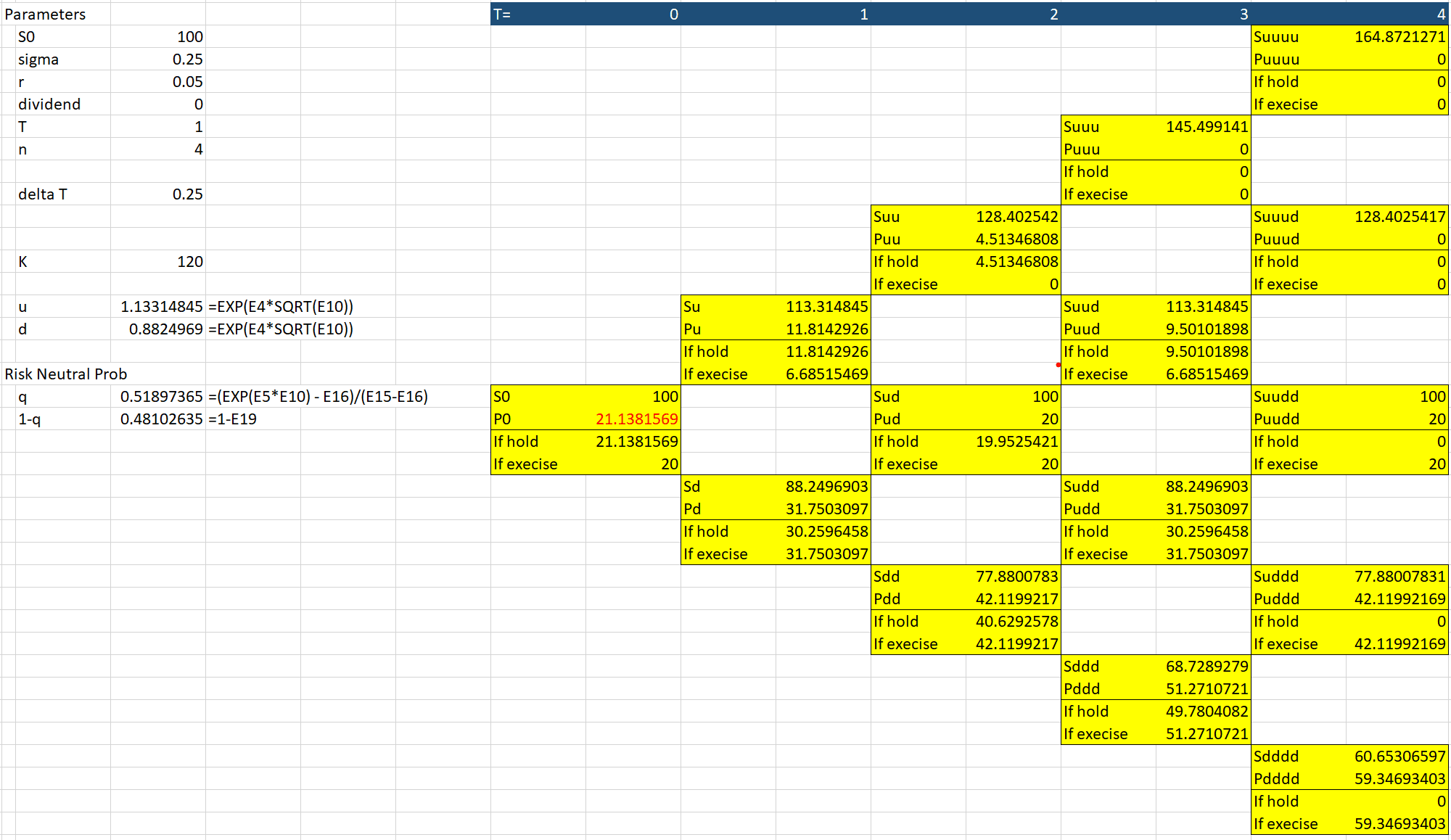
Task: Click the Sud If hold value 19.9525421
Action: pos(1014,442)
